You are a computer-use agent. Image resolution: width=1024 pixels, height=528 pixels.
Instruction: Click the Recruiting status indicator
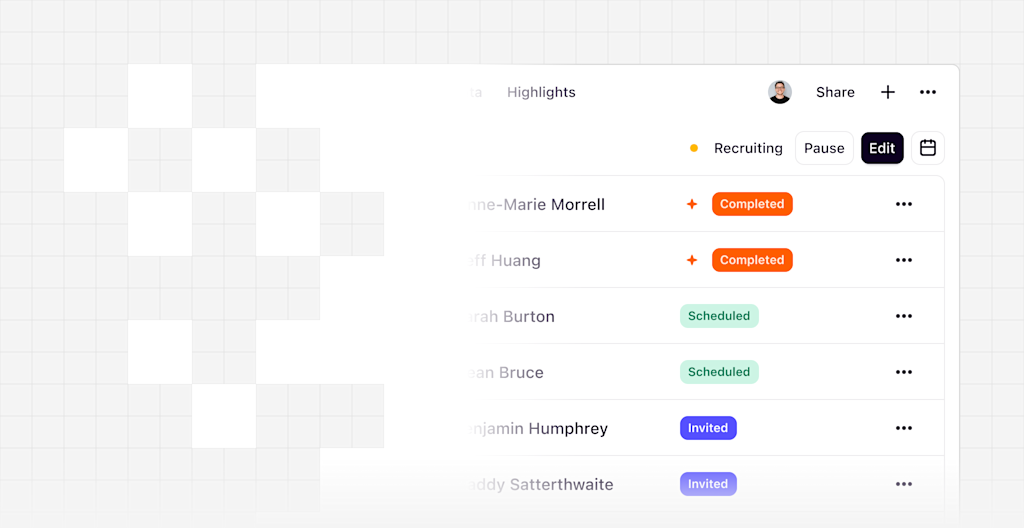(736, 148)
